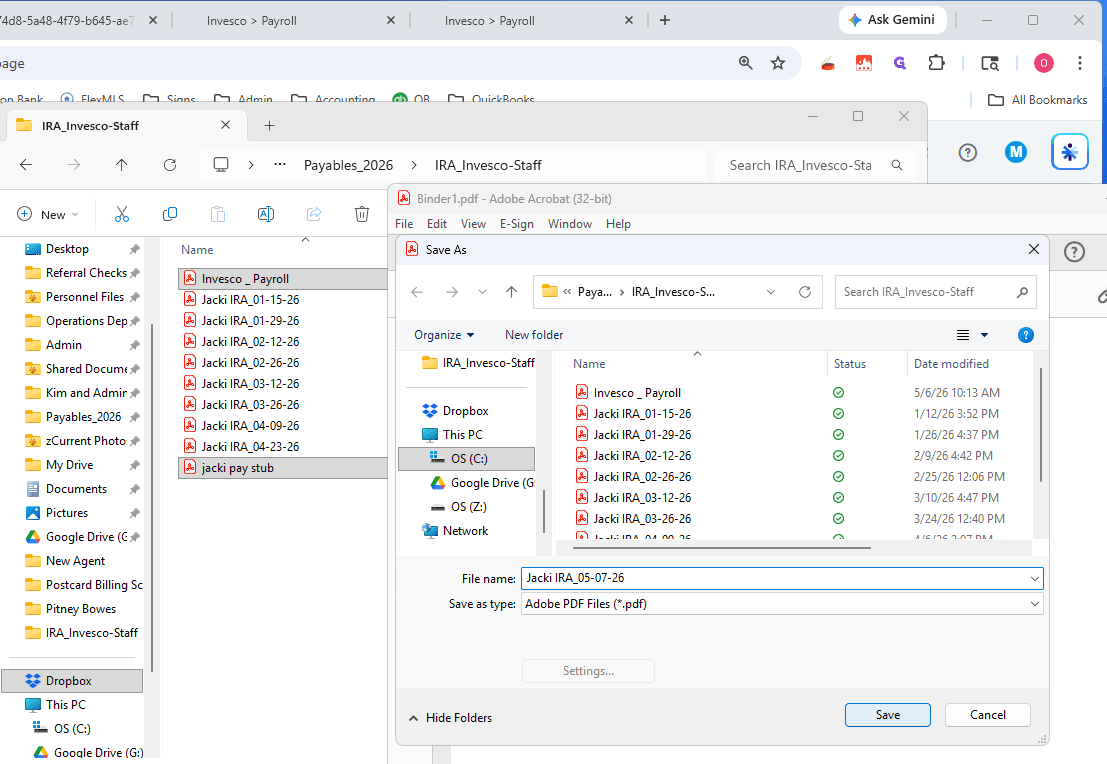Click the Cut scissors icon in File Explorer

122,214
